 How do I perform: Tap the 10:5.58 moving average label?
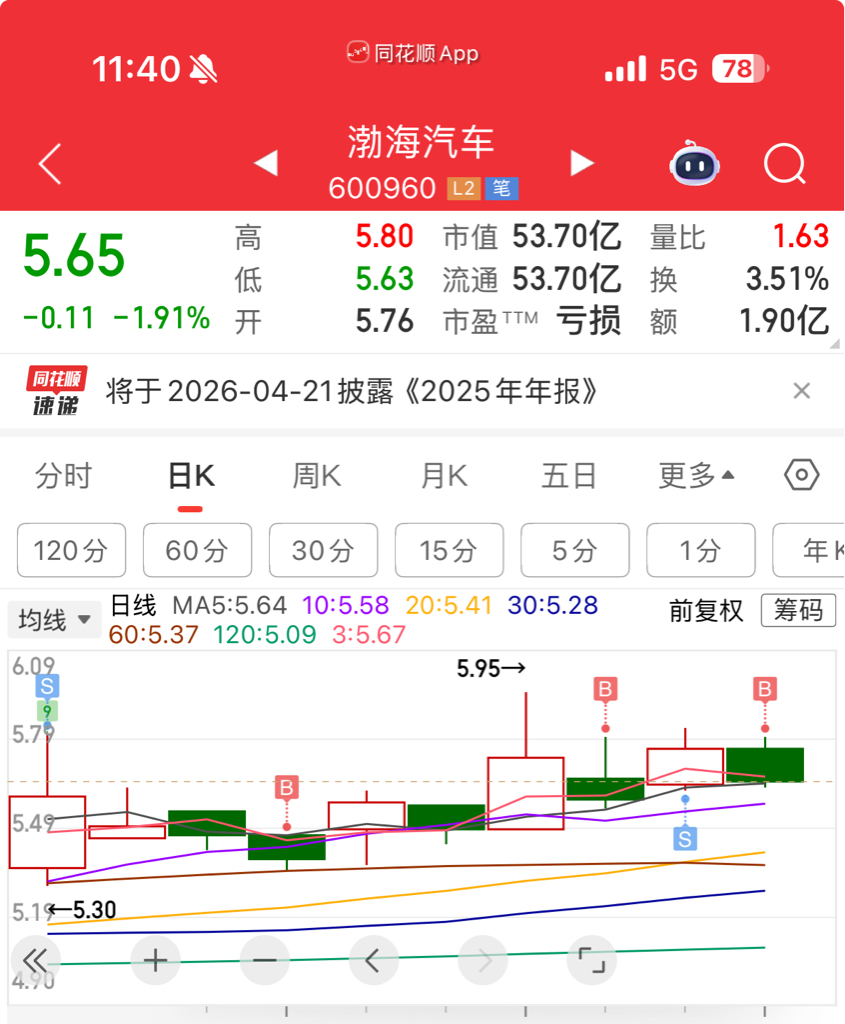tap(345, 605)
